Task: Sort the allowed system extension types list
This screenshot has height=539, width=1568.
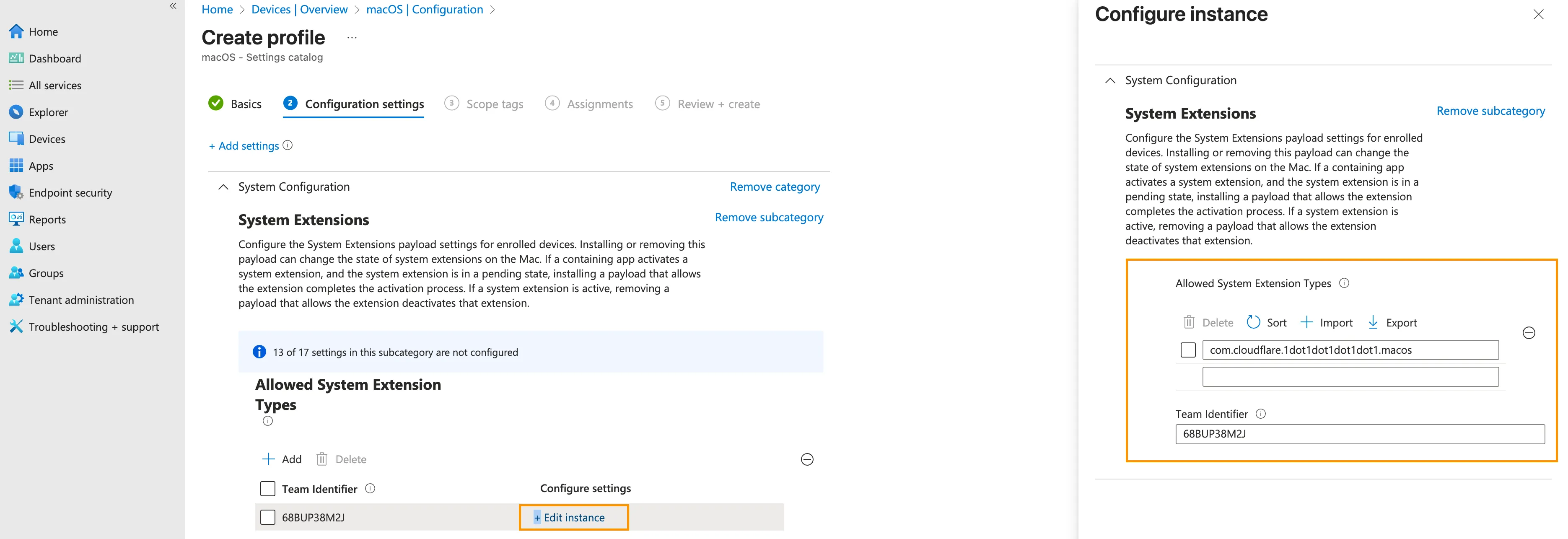Action: coord(1266,322)
